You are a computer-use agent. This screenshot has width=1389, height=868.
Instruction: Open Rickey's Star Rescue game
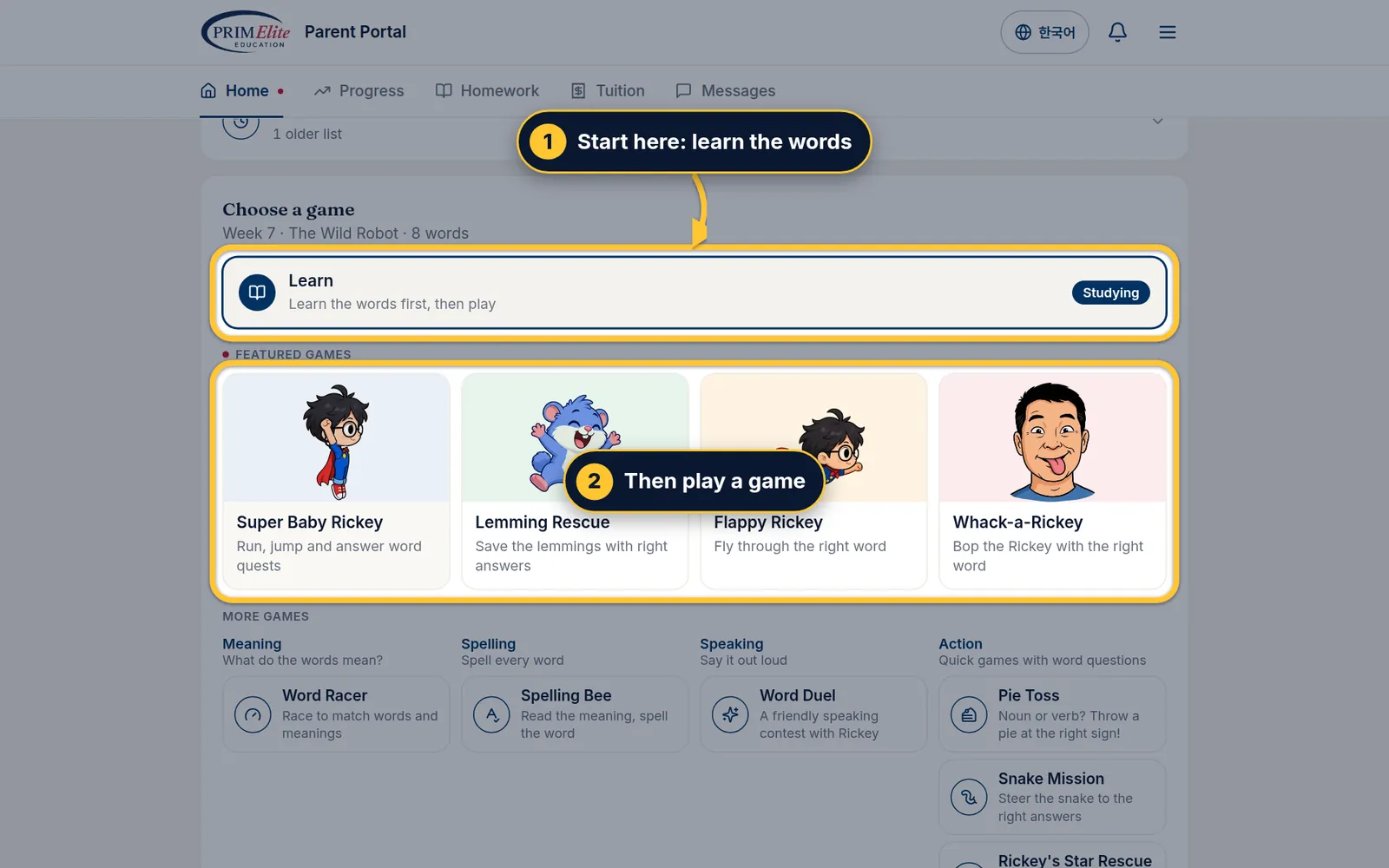coord(1052,856)
